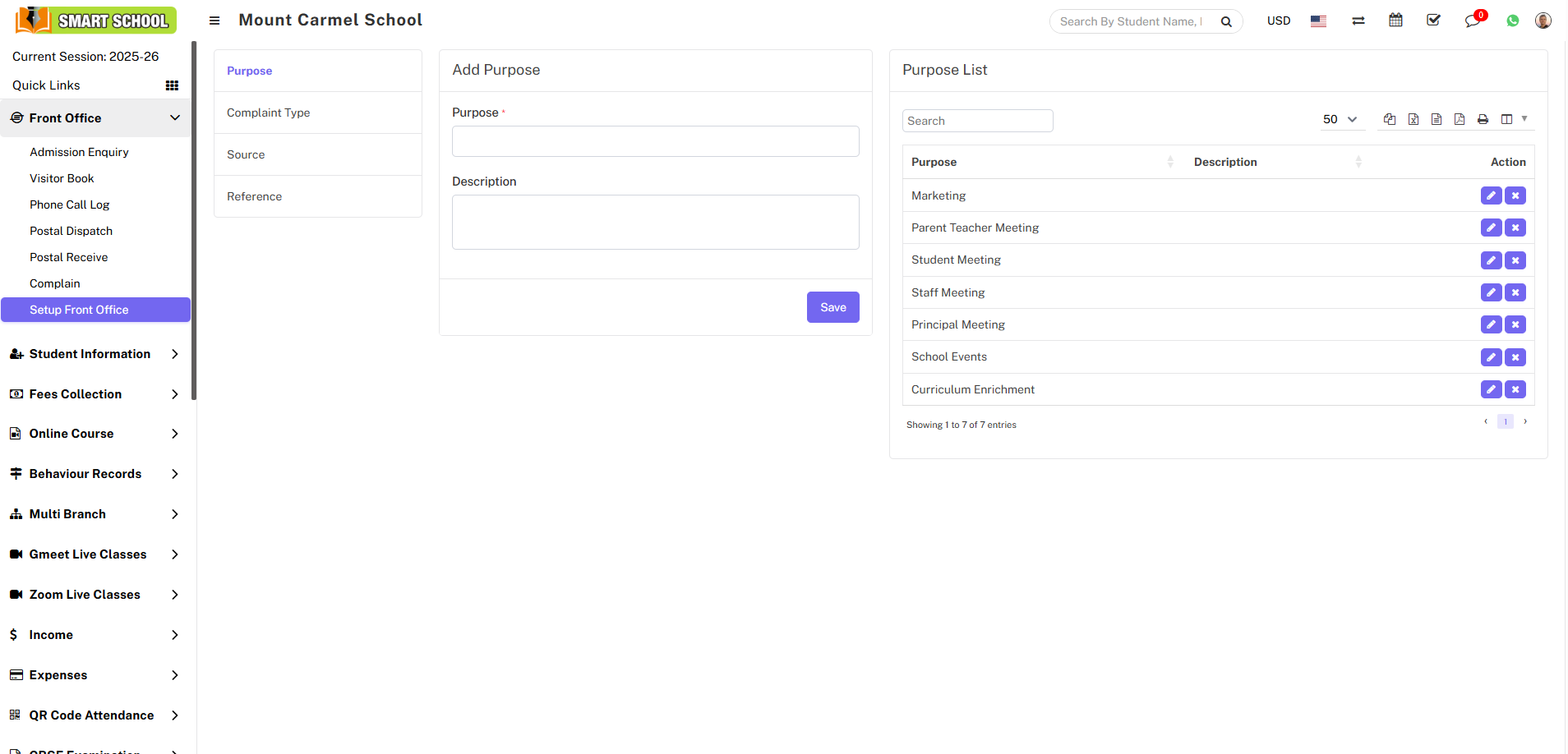
Task: Open Visitor Book in sidebar
Action: tap(62, 178)
